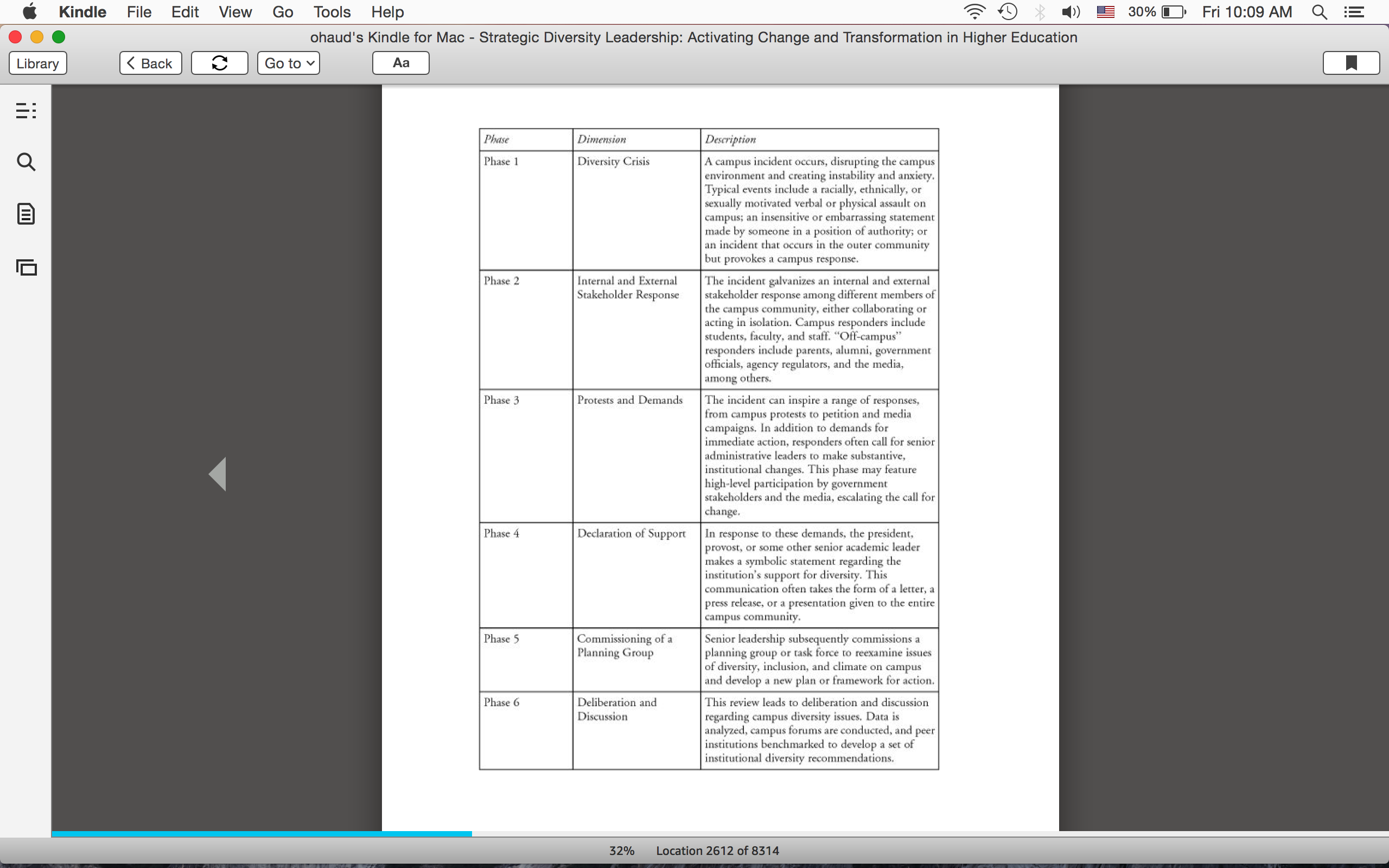Click the Bluetooth status icon

click(1040, 12)
